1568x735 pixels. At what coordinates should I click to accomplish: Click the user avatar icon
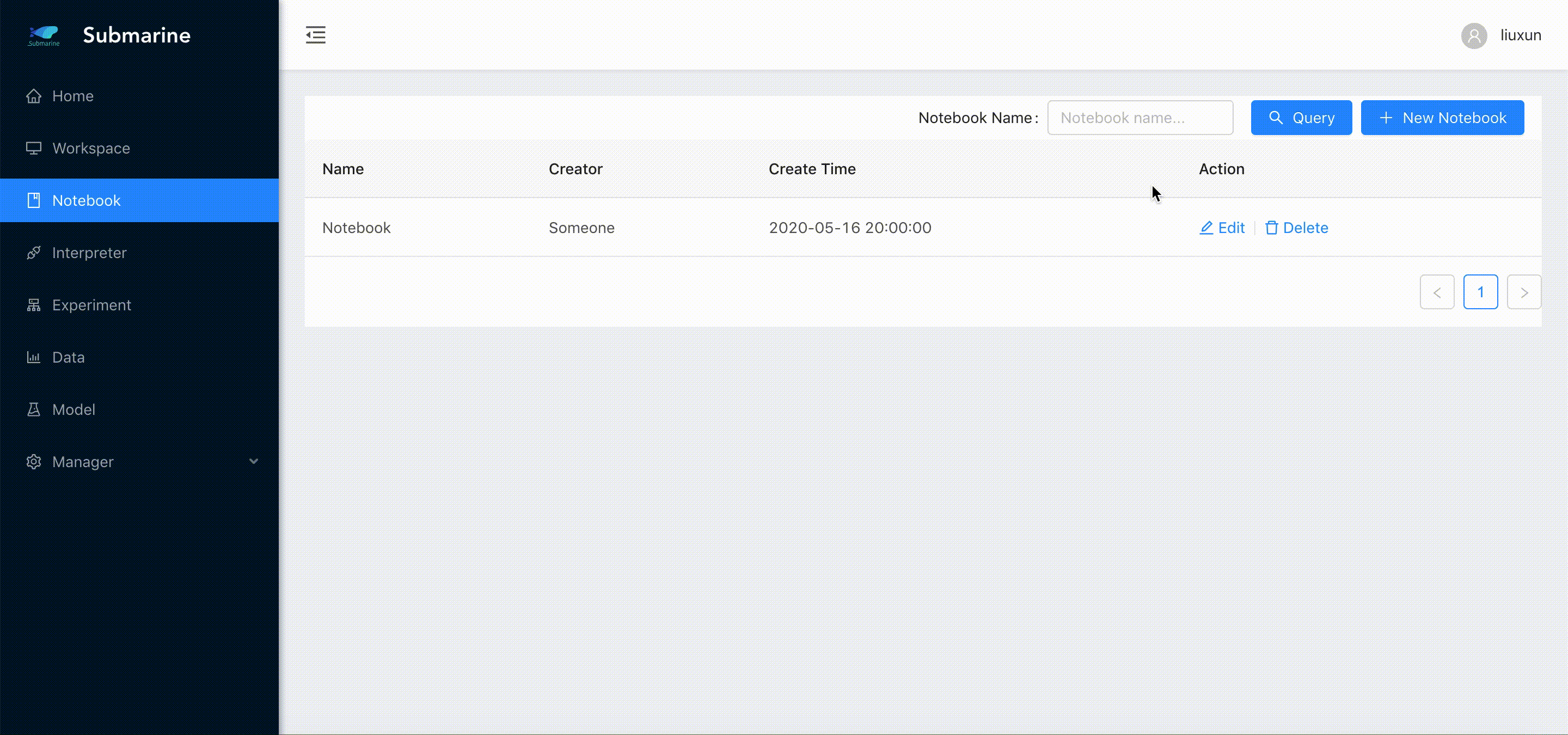point(1474,35)
